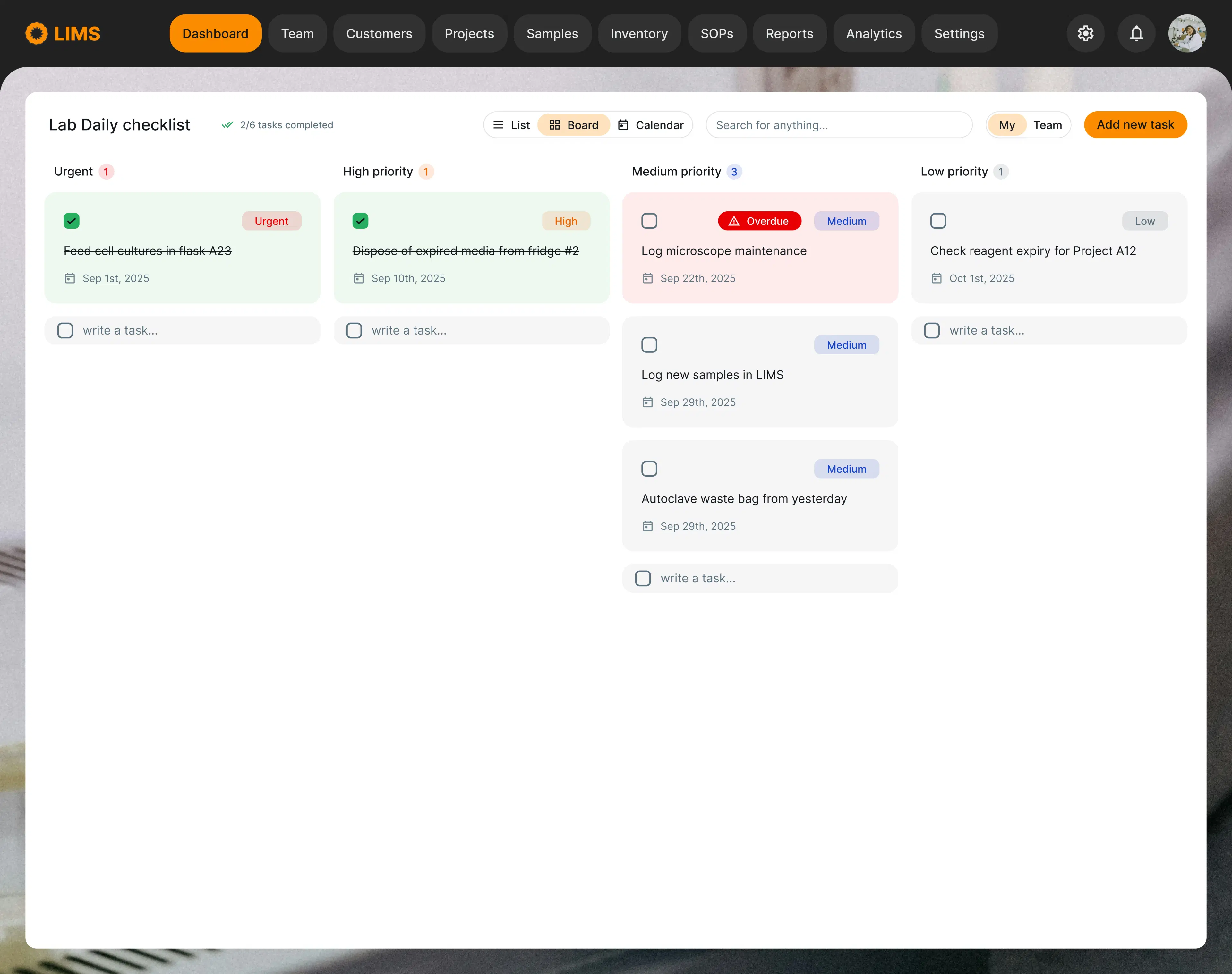Click the profile avatar picture
The height and width of the screenshot is (974, 1232).
(1186, 33)
